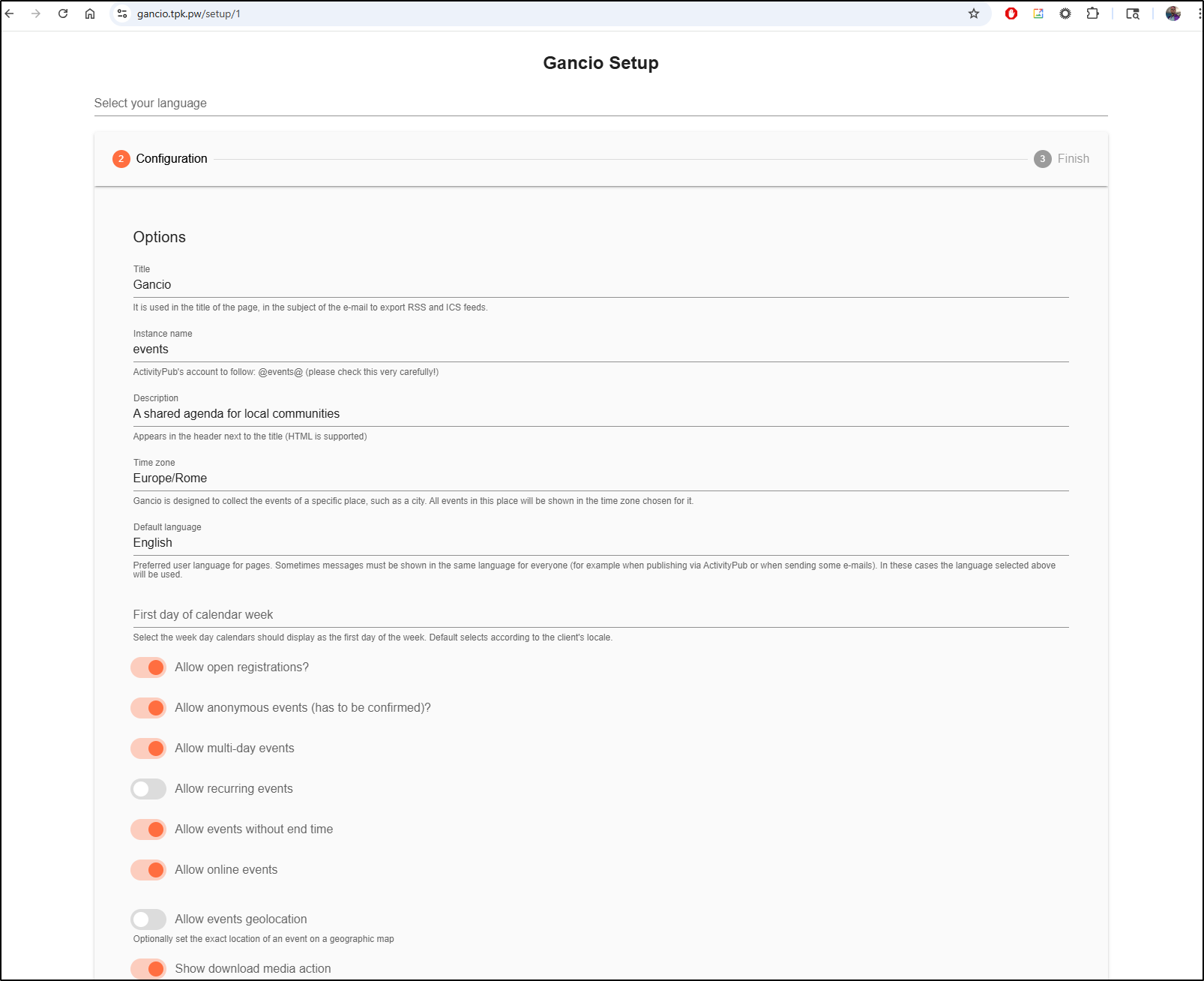This screenshot has width=1204, height=981.
Task: Click the Gancio Setup heading
Action: point(601,63)
